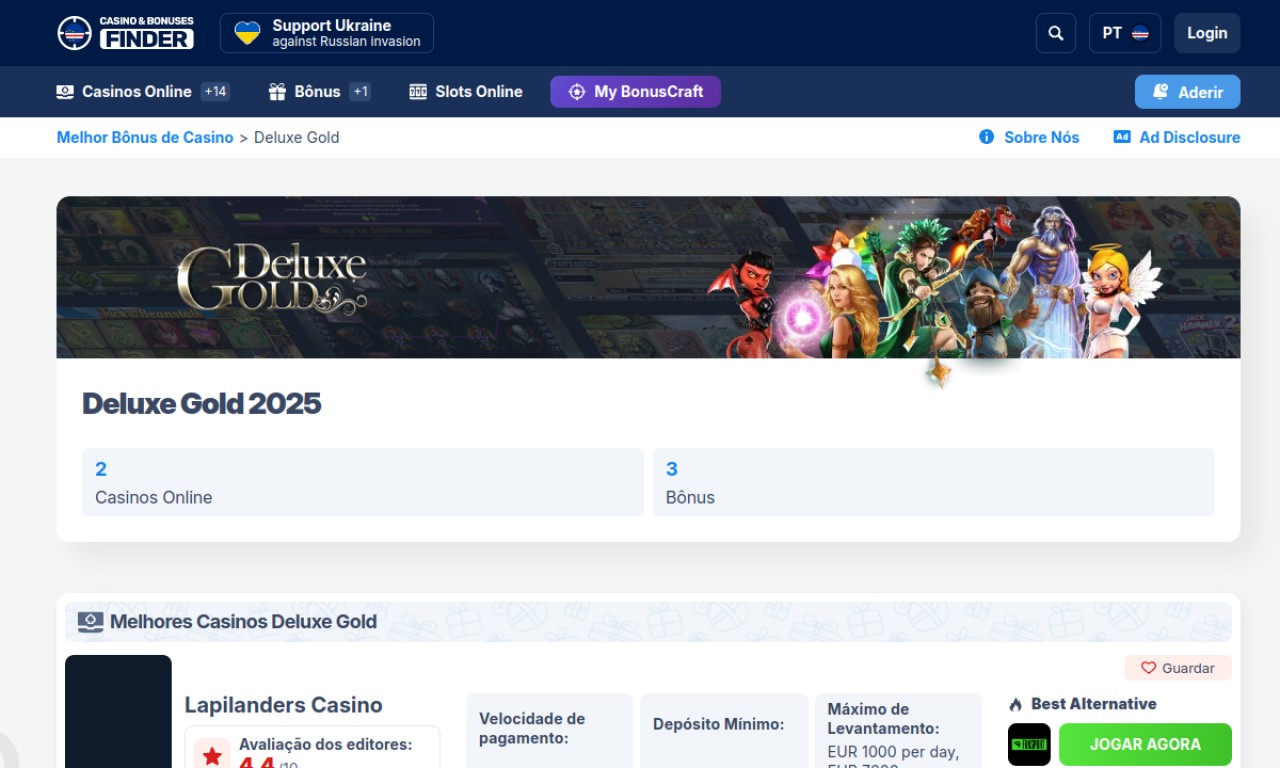Open the search magnifier icon
The height and width of the screenshot is (768, 1280).
tap(1056, 33)
